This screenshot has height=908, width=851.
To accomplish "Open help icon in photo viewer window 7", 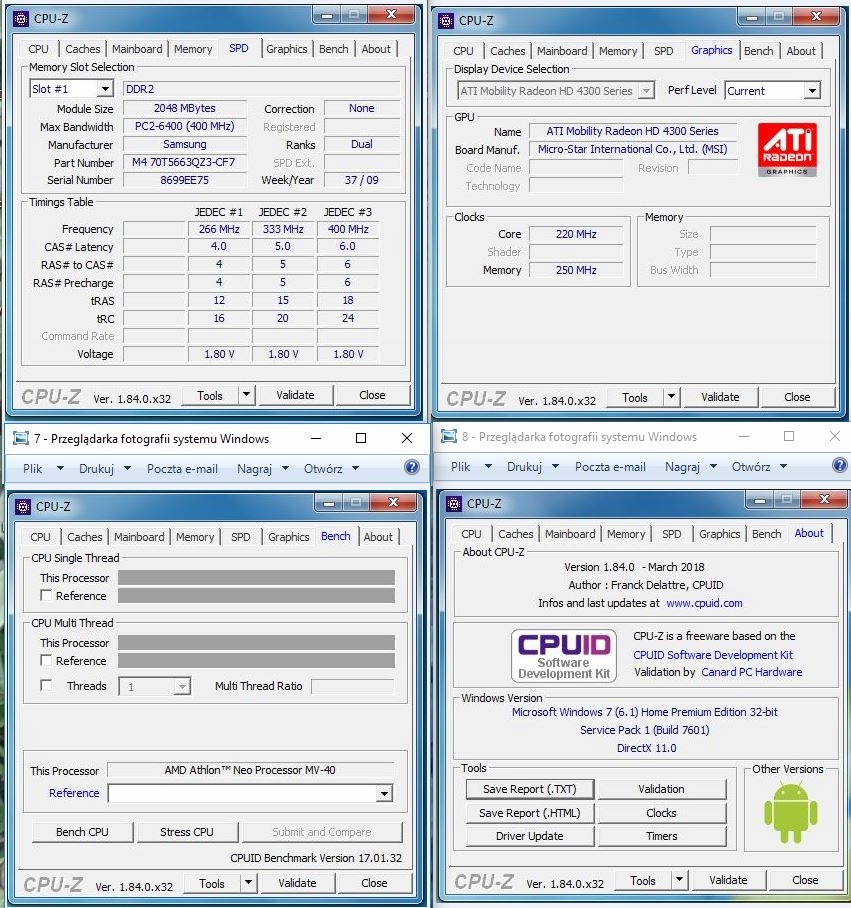I will [412, 467].
